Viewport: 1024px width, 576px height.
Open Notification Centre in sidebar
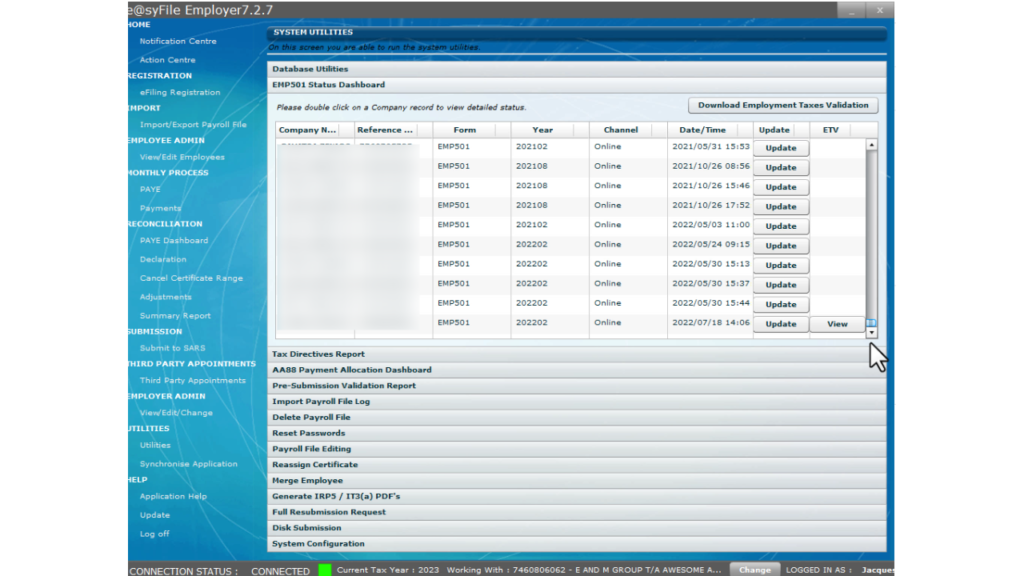[178, 41]
